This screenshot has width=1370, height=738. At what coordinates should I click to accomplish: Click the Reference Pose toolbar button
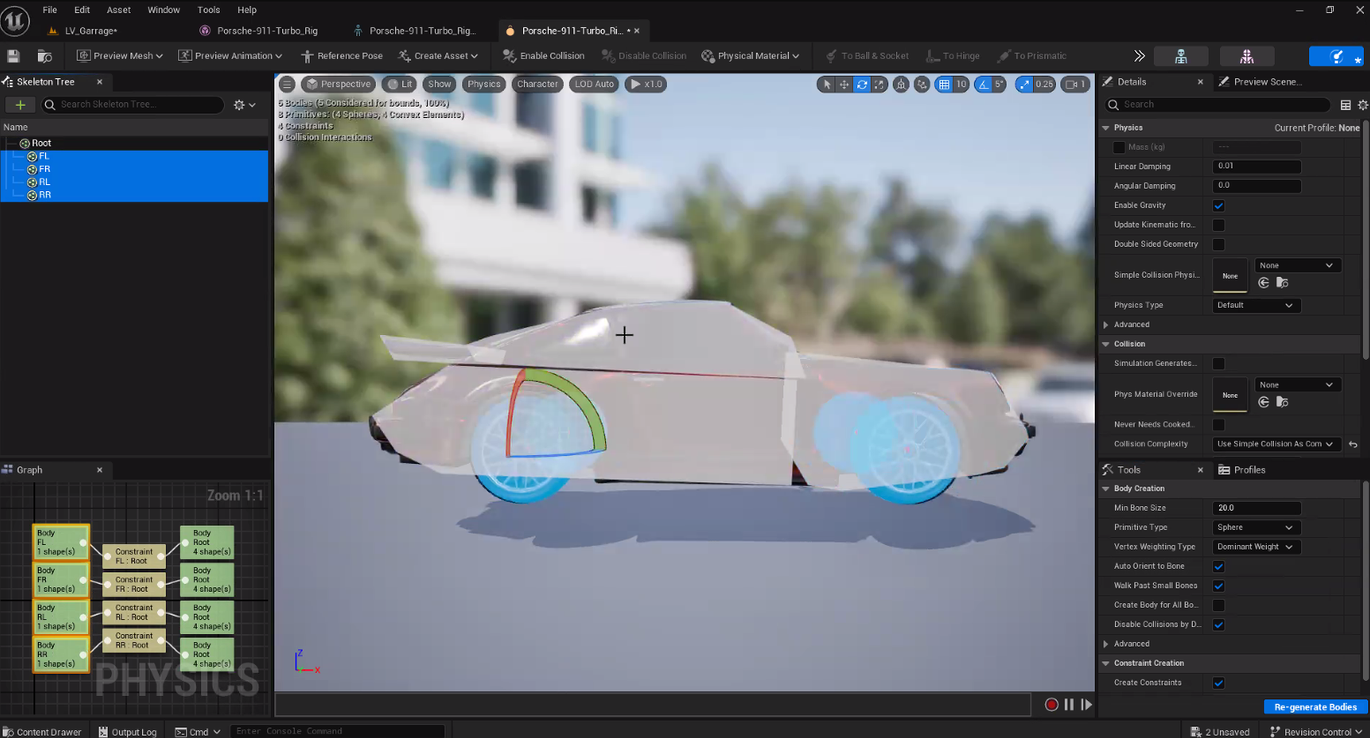[341, 56]
